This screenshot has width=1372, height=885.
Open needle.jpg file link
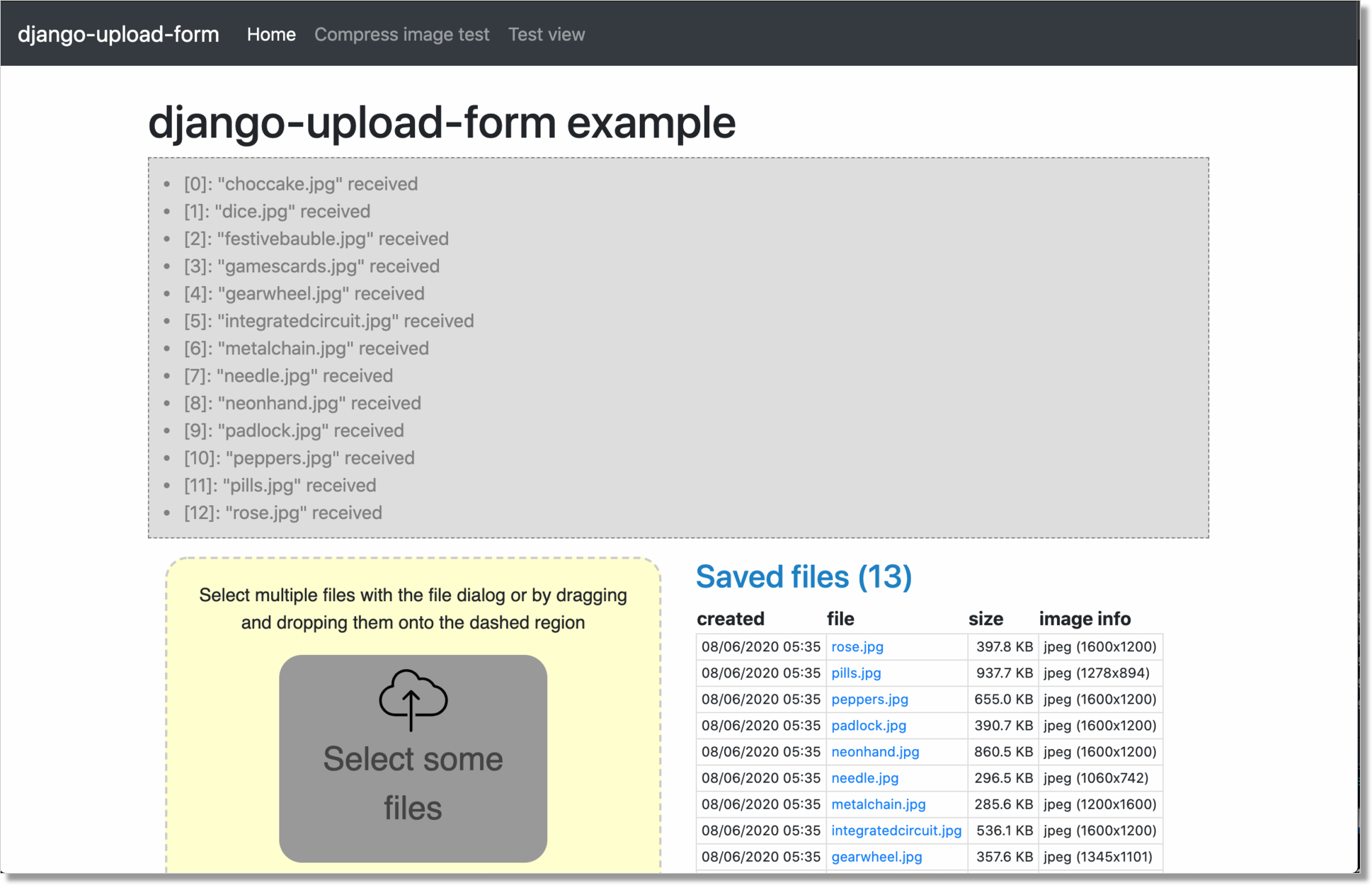click(864, 777)
